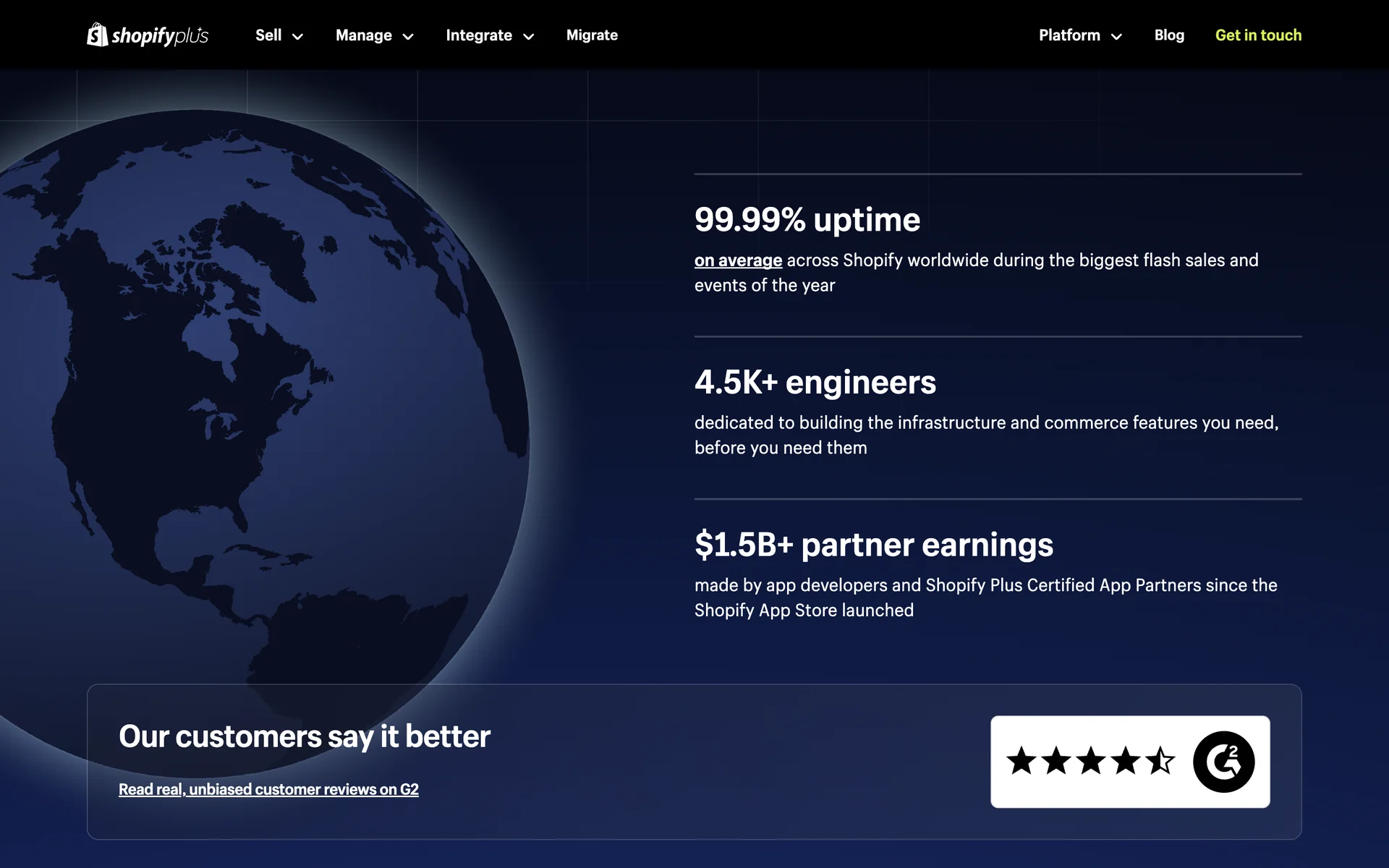Click the G2 round logo icon
The image size is (1389, 868).
tap(1223, 762)
